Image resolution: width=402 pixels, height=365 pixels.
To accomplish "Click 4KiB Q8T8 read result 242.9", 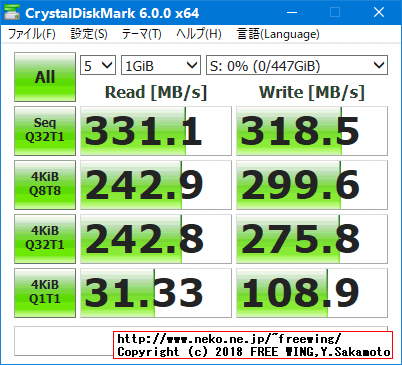I will click(x=156, y=185).
